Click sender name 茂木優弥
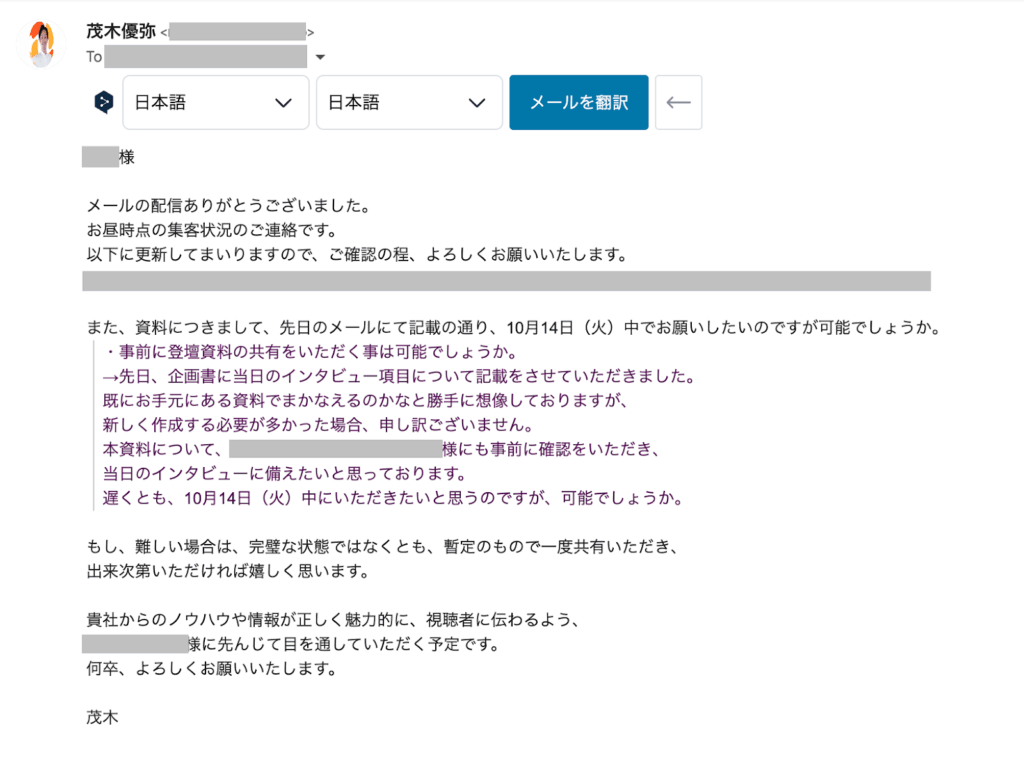The width and height of the screenshot is (1024, 777). (x=121, y=31)
